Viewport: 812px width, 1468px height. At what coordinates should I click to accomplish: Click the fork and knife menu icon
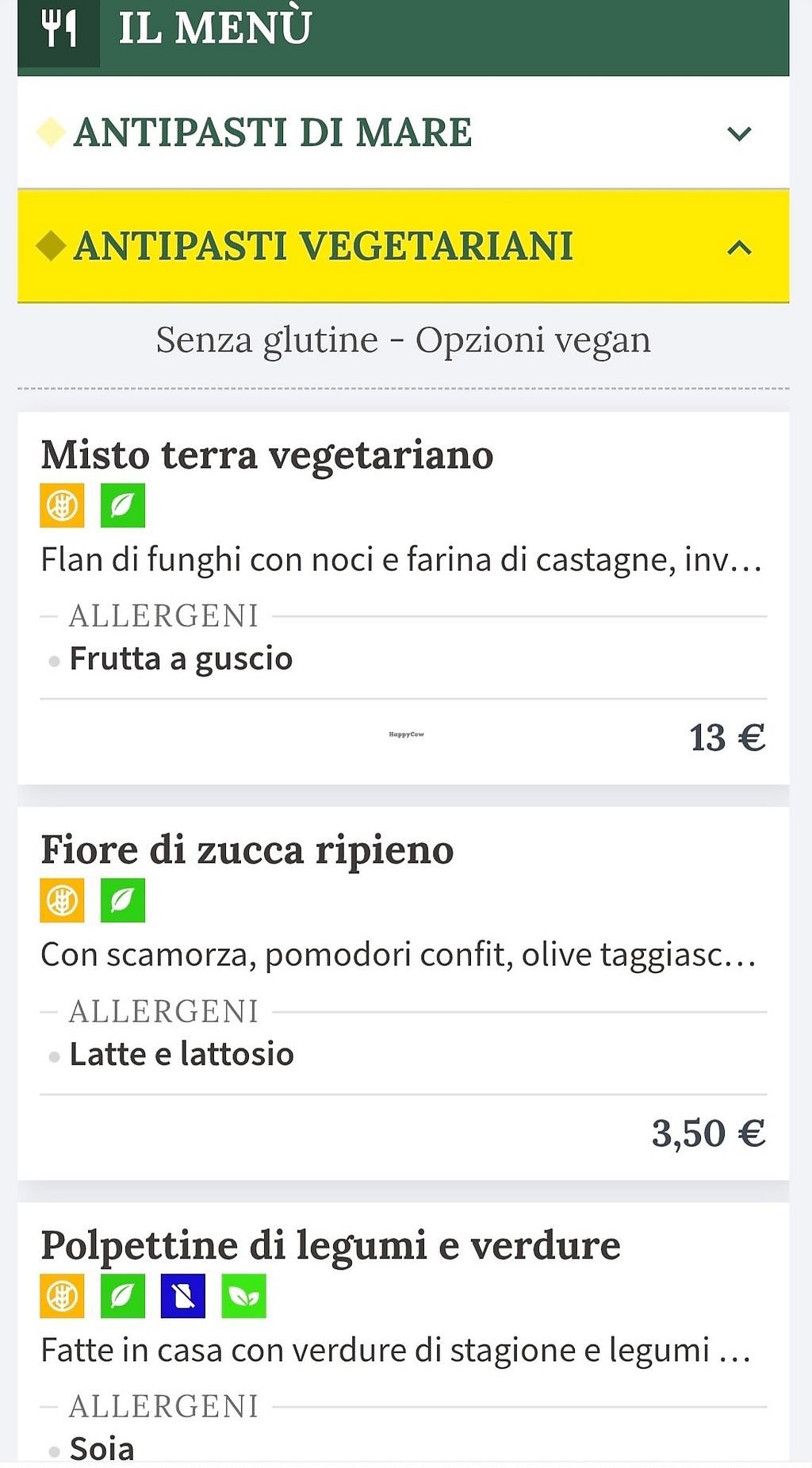(x=59, y=29)
